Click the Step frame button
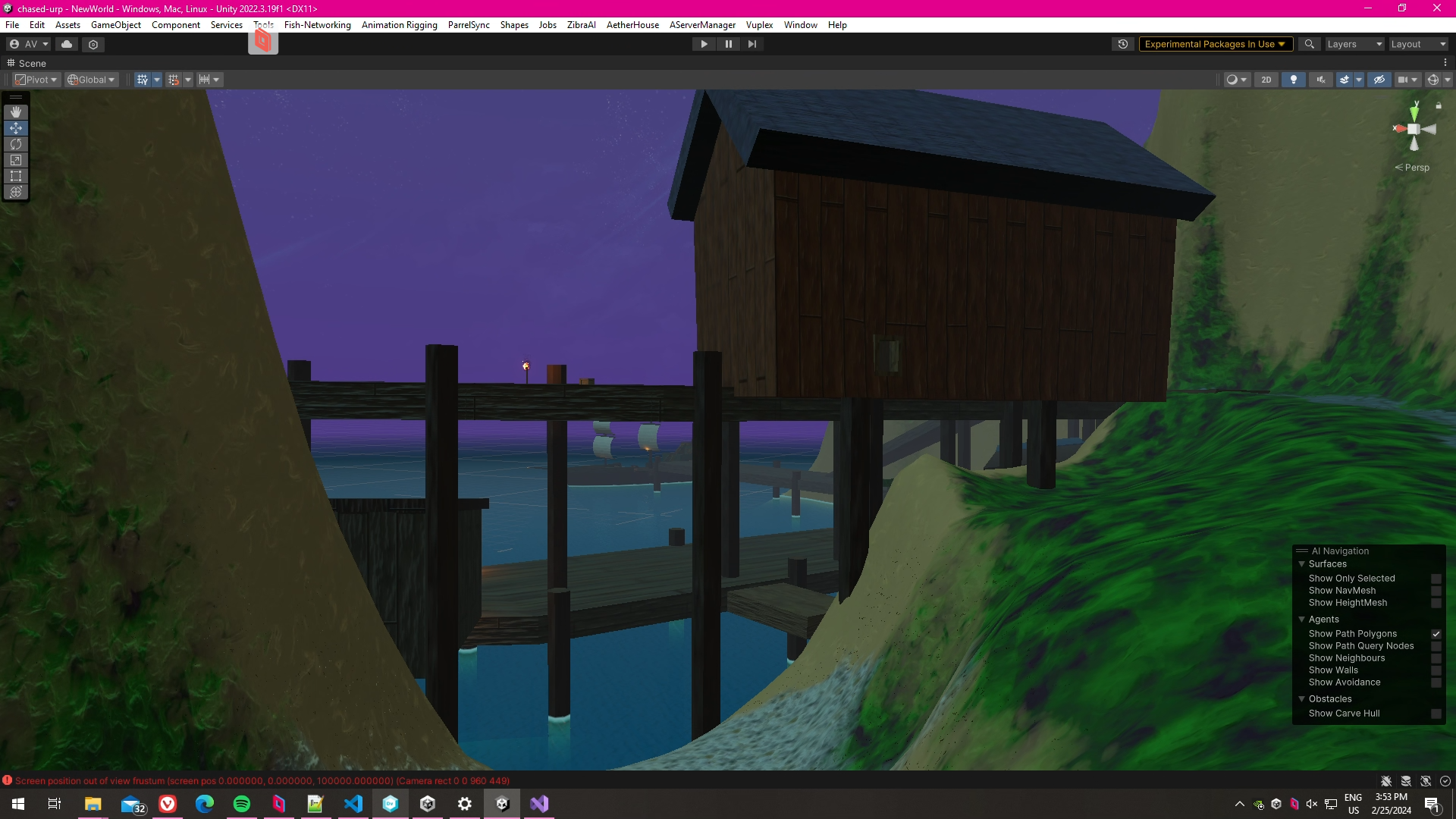The height and width of the screenshot is (819, 1456). click(x=752, y=44)
